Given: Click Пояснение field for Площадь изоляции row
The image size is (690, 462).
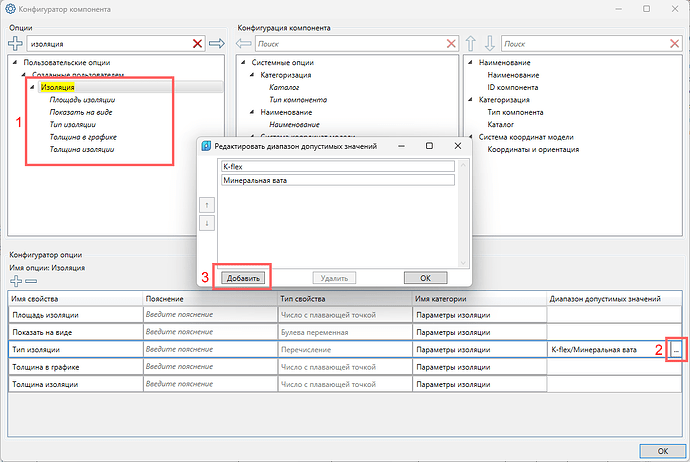Looking at the screenshot, I should tap(210, 315).
